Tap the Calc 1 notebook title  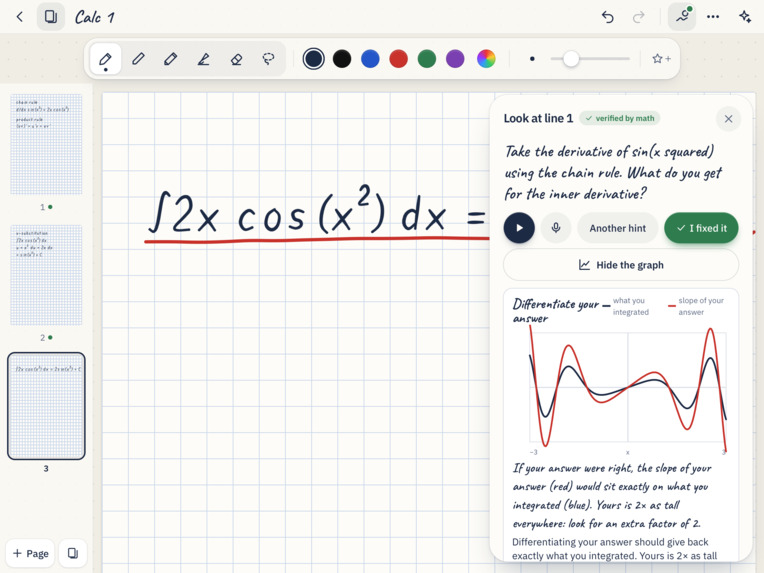(x=95, y=18)
